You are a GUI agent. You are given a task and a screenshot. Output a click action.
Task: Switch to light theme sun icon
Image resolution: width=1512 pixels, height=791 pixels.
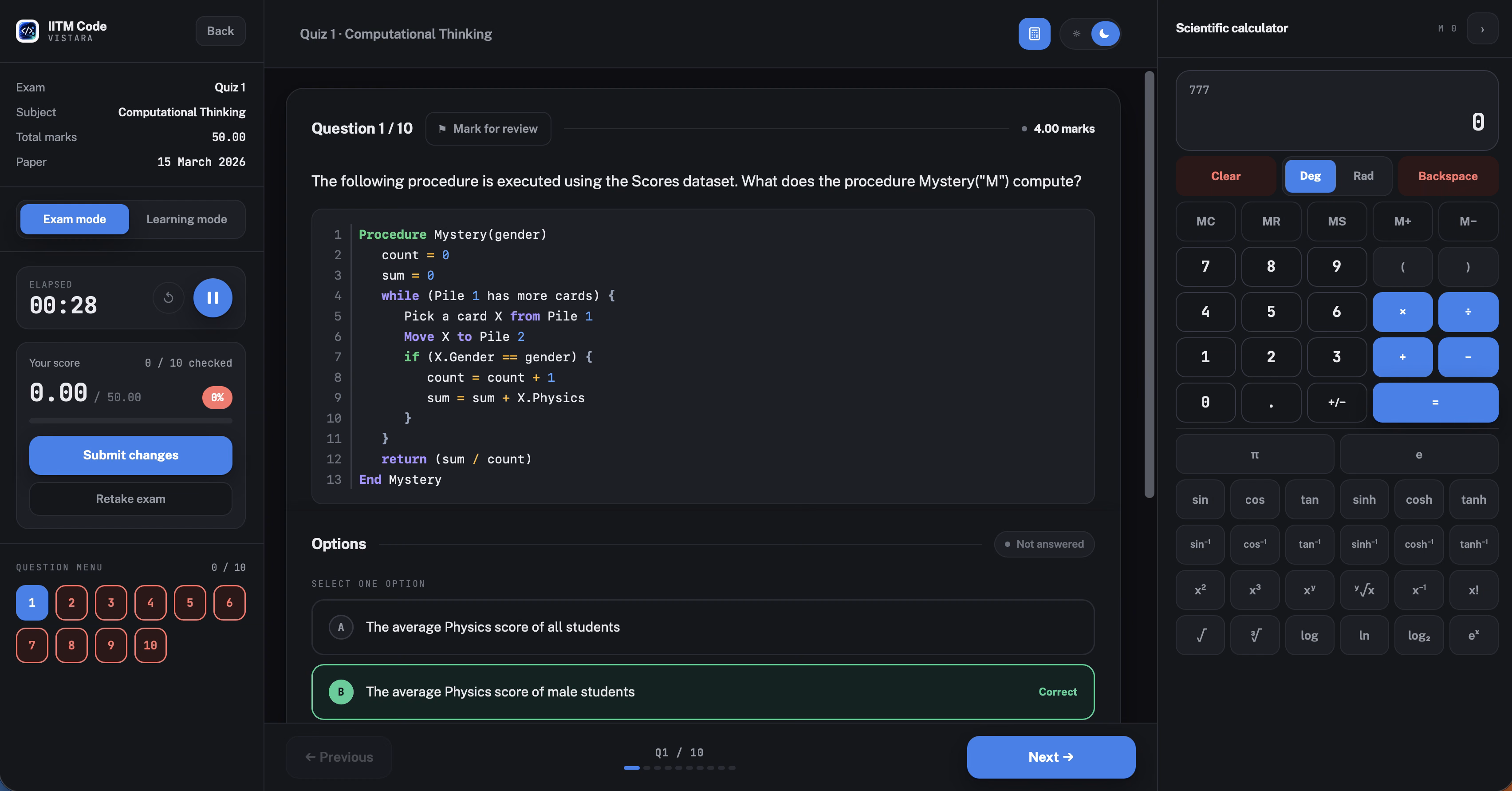(1076, 33)
